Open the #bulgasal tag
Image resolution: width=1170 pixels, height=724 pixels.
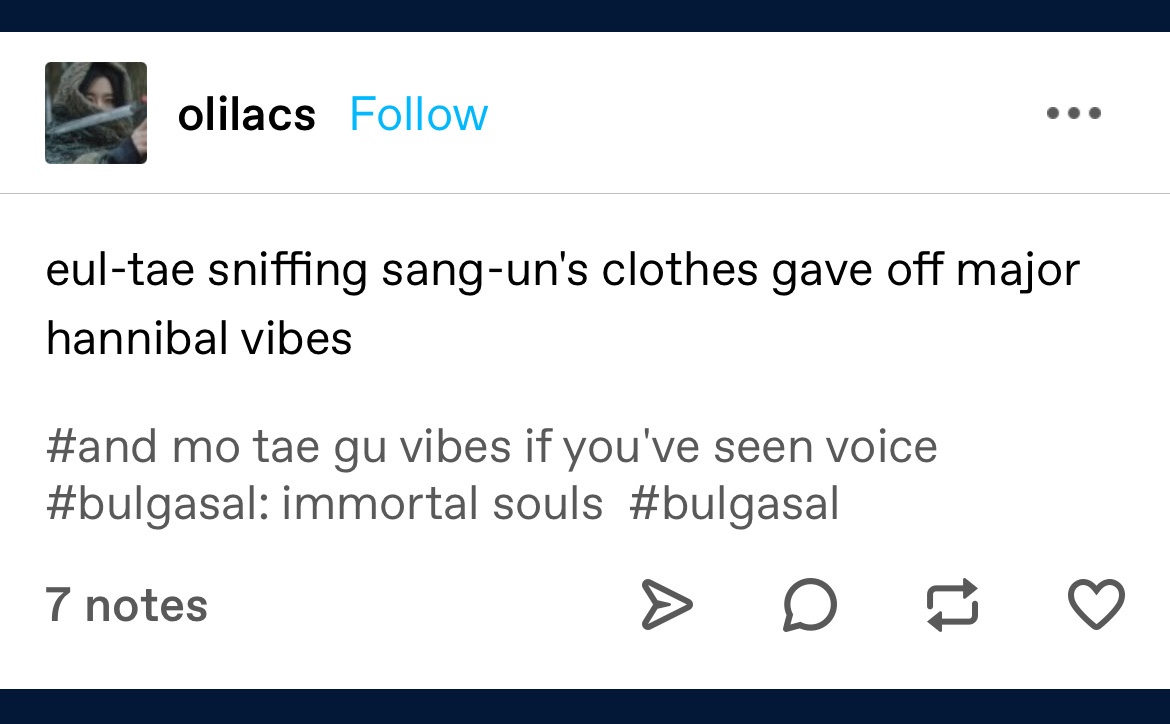733,504
